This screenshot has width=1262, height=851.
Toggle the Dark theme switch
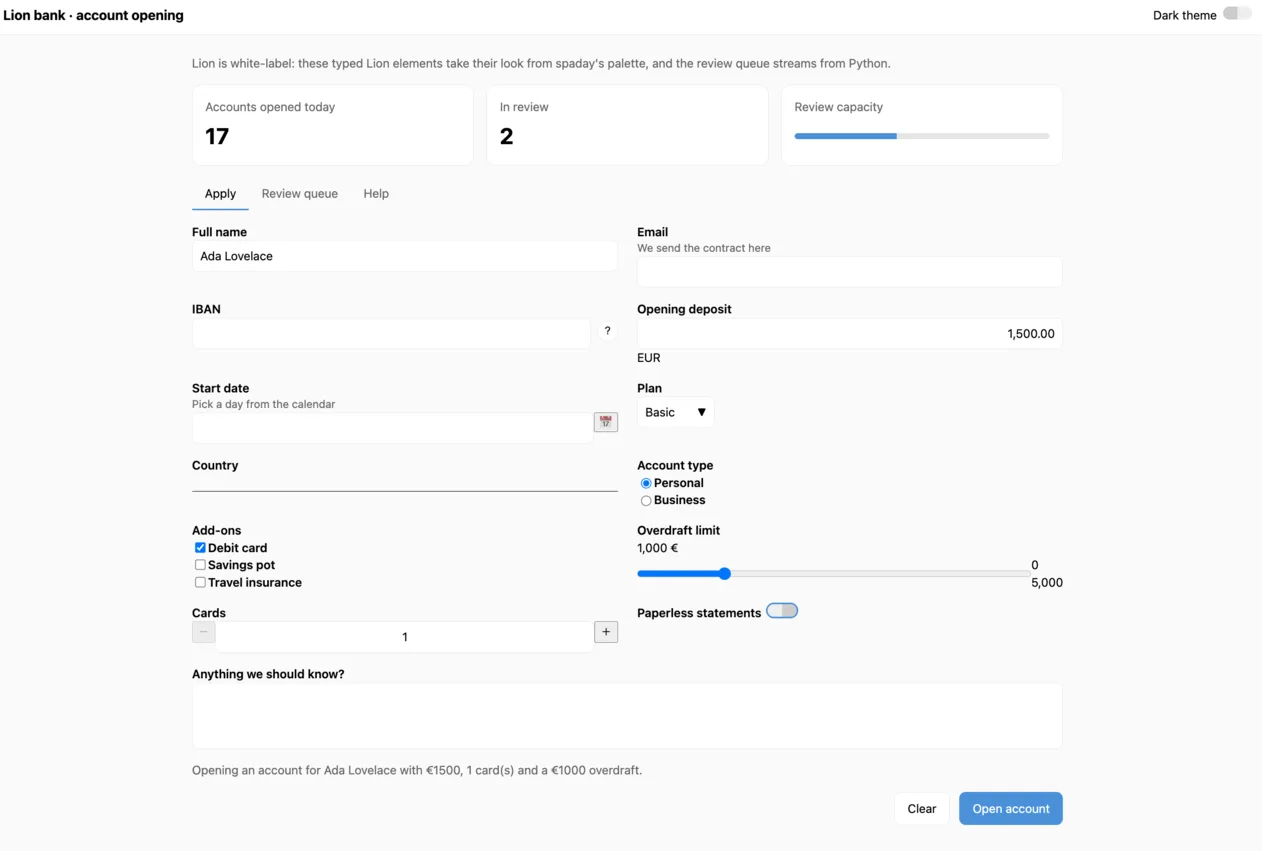1237,14
